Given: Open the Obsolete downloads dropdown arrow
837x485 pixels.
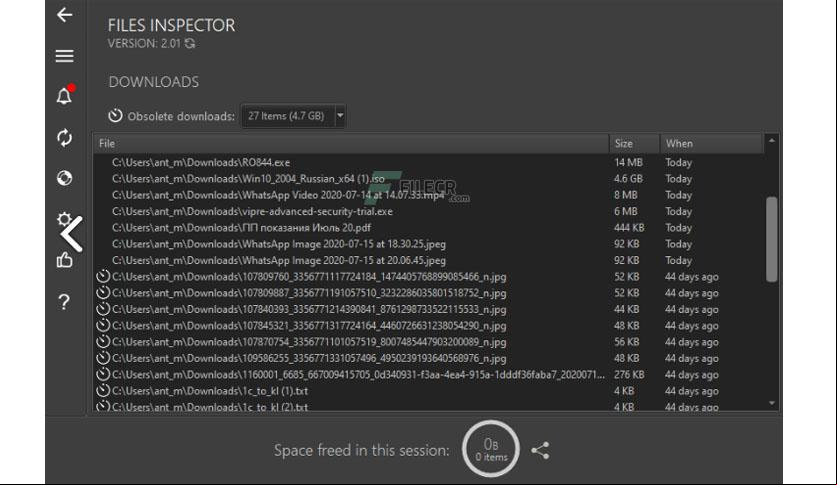Looking at the screenshot, I should tap(340, 115).
